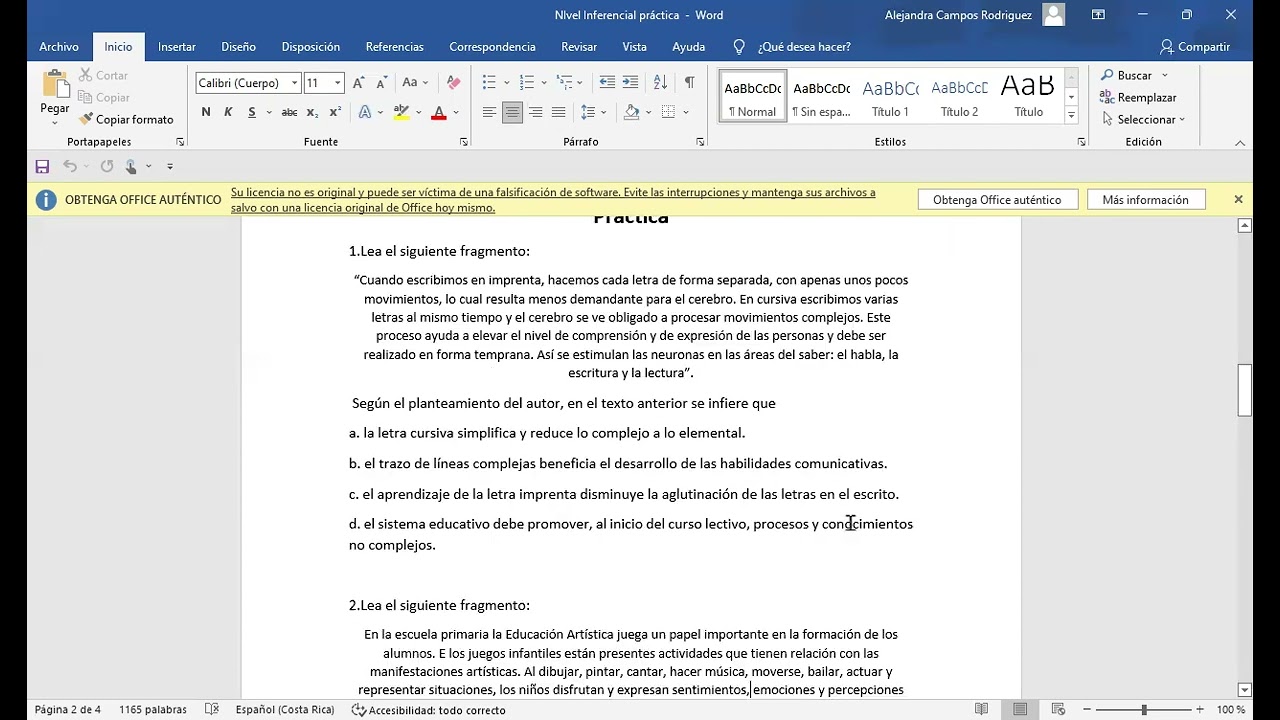Open the Calibri (Cuerpo) font name dropdown
The width and height of the screenshot is (1280, 720).
[x=294, y=83]
